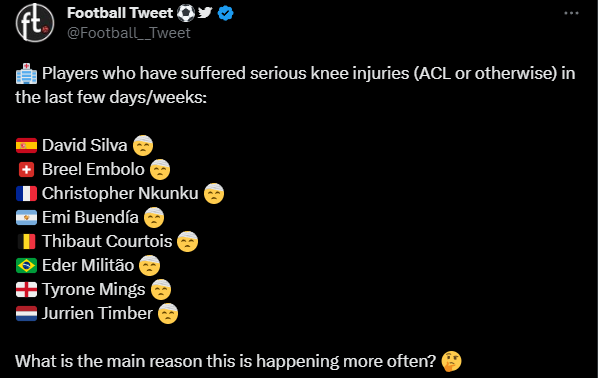Open the three-dot more options menu
Screen dimensions: 598x378
coord(571,13)
